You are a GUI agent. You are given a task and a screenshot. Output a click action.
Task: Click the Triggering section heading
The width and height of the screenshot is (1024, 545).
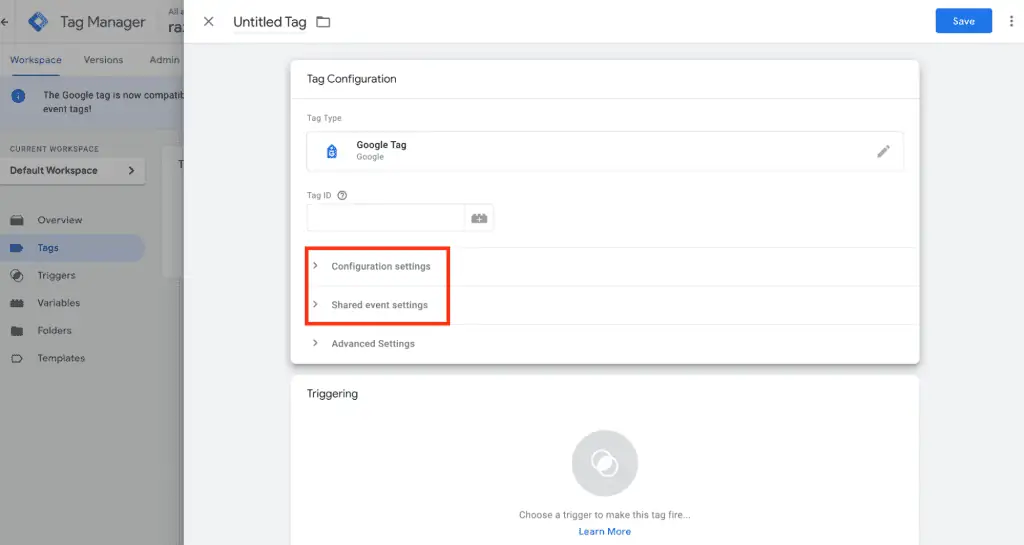tap(332, 394)
